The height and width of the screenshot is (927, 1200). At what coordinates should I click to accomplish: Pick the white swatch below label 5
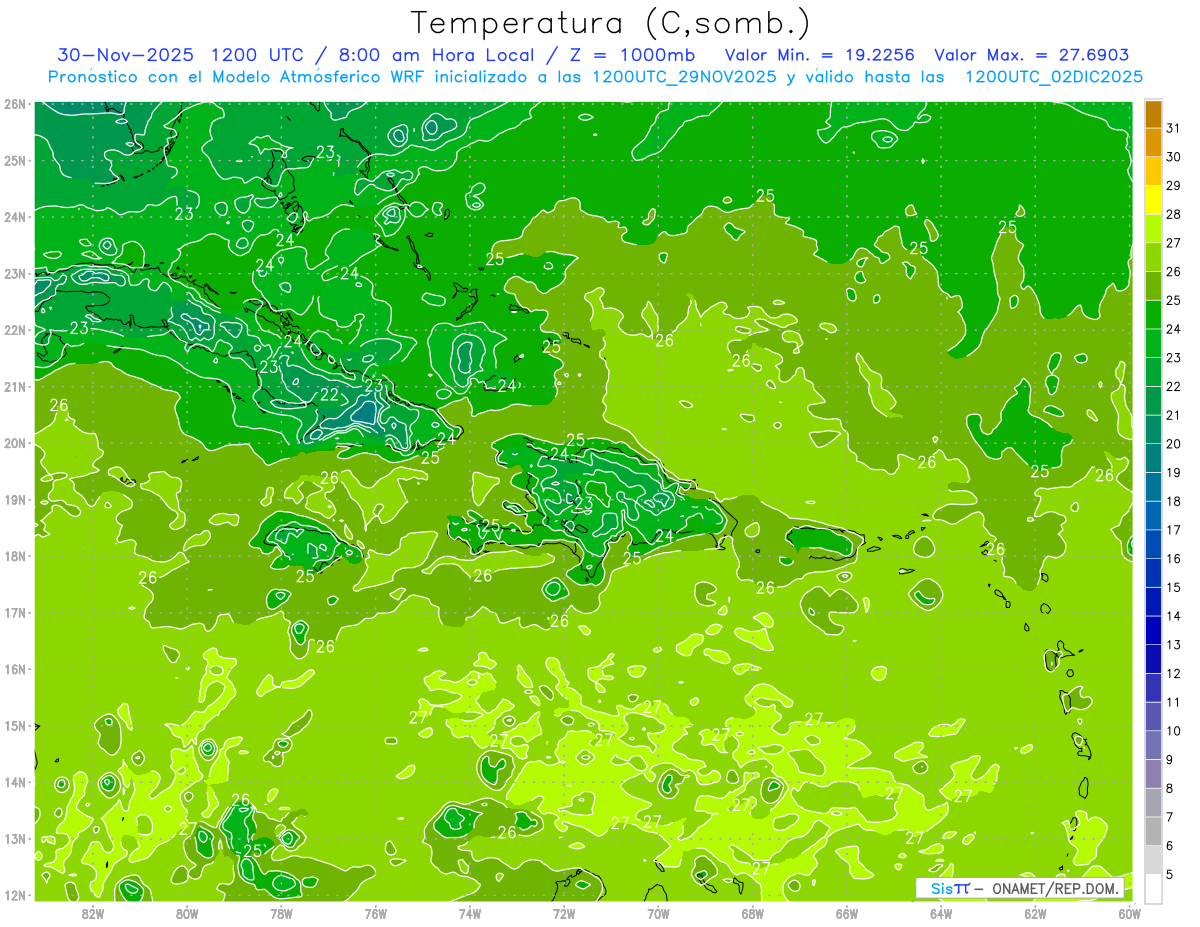coord(1153,888)
